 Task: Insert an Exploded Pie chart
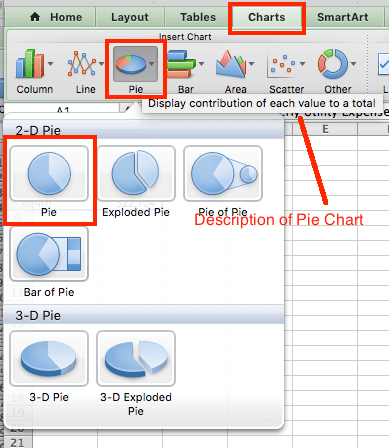(136, 173)
